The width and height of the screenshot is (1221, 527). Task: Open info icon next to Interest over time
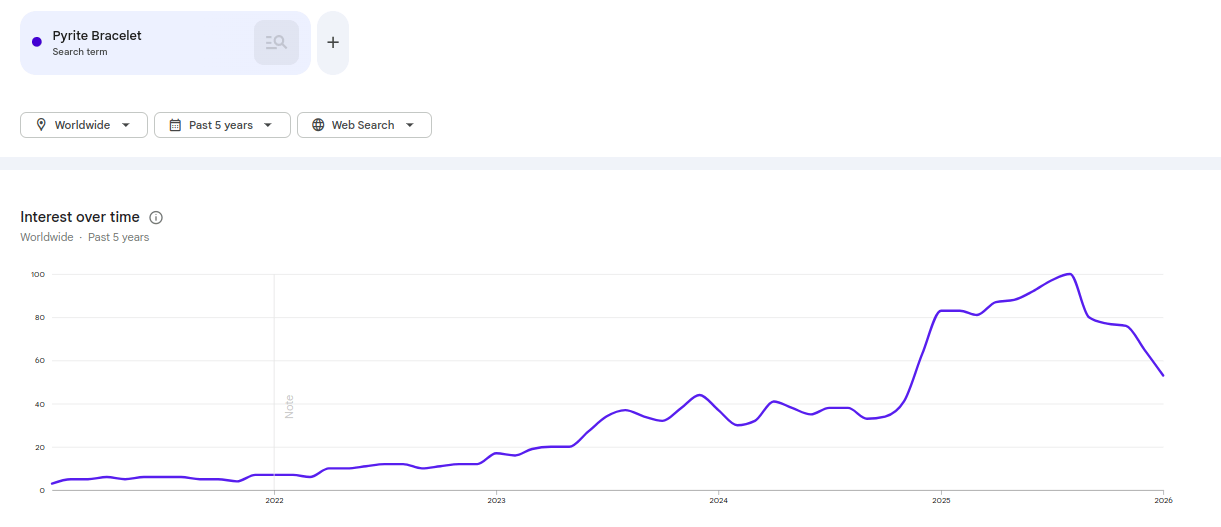coord(156,218)
